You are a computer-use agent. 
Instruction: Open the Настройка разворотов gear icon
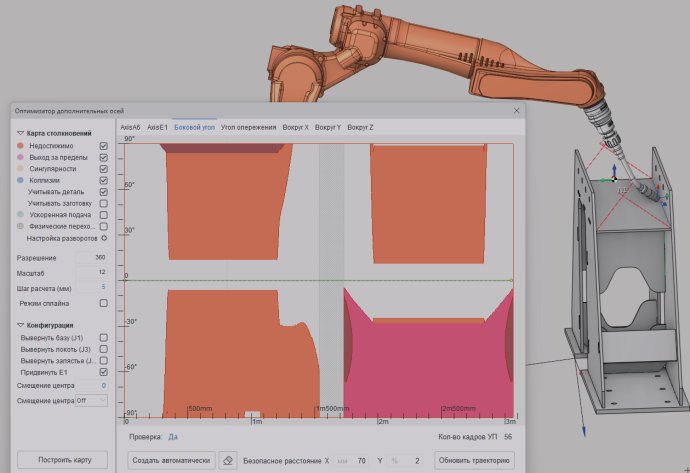point(104,239)
